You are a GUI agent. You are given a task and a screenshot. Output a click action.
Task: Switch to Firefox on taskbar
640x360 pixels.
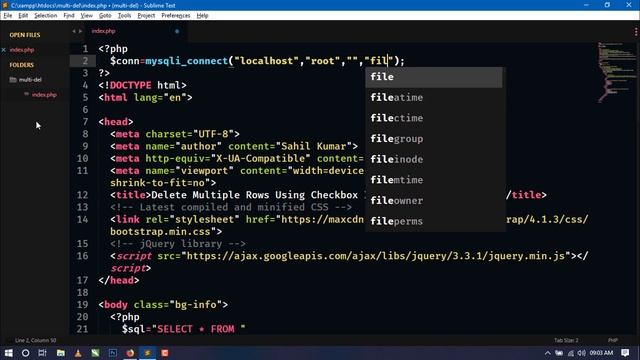point(130,353)
